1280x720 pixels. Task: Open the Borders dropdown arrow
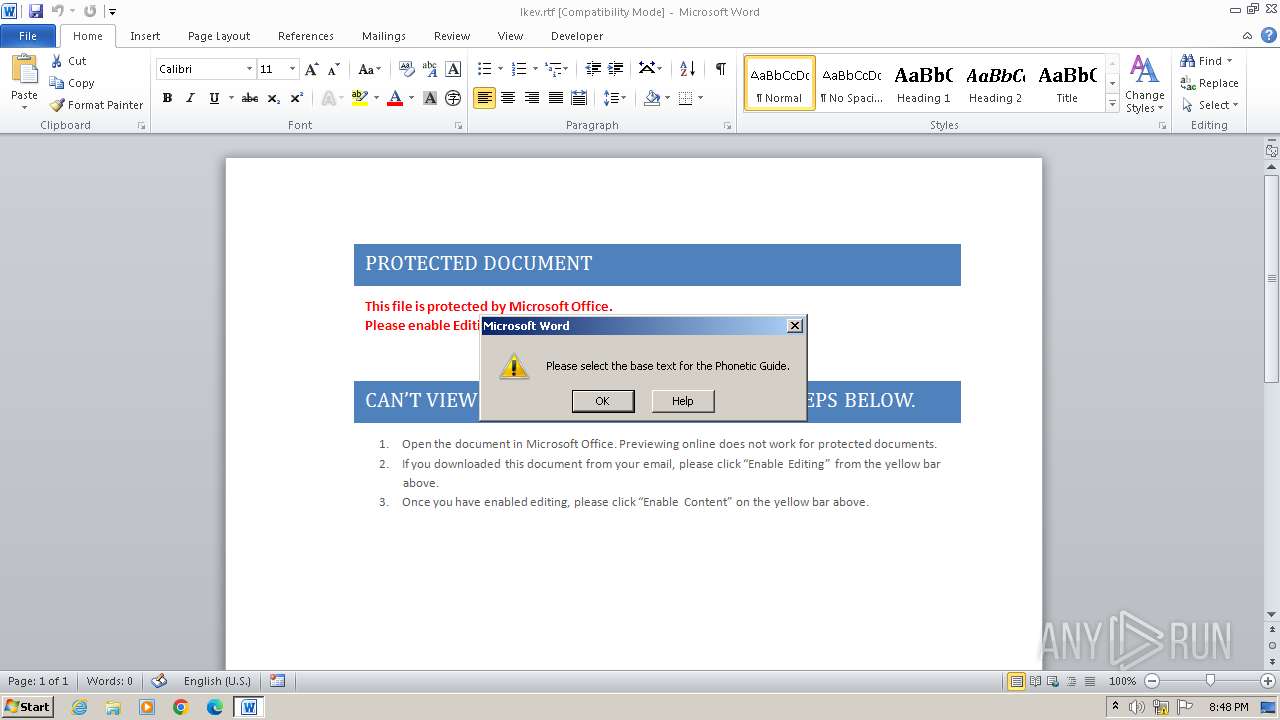pyautogui.click(x=700, y=98)
